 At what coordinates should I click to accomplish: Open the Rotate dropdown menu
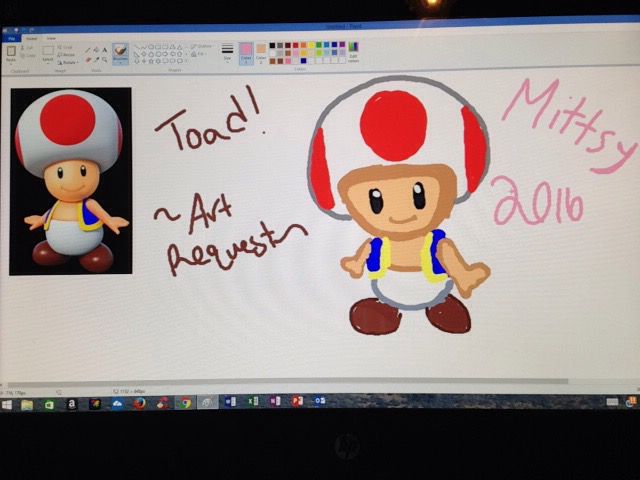tap(68, 62)
